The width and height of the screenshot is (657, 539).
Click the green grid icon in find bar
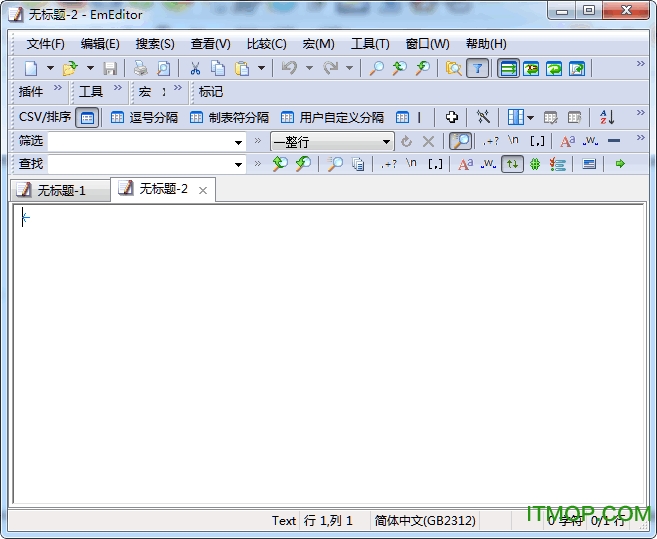tap(535, 164)
